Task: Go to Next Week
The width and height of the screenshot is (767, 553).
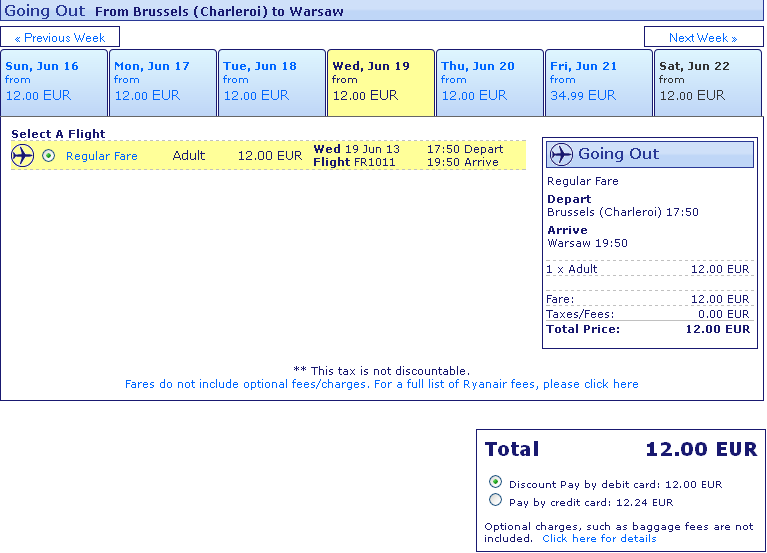Action: (x=703, y=37)
